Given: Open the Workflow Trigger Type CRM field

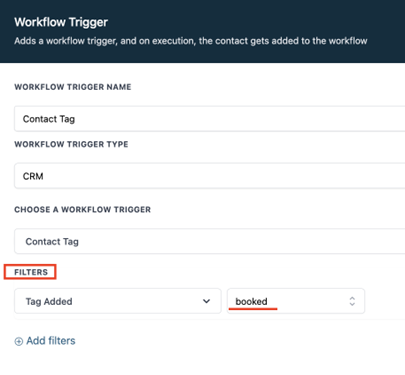Looking at the screenshot, I should tap(209, 176).
